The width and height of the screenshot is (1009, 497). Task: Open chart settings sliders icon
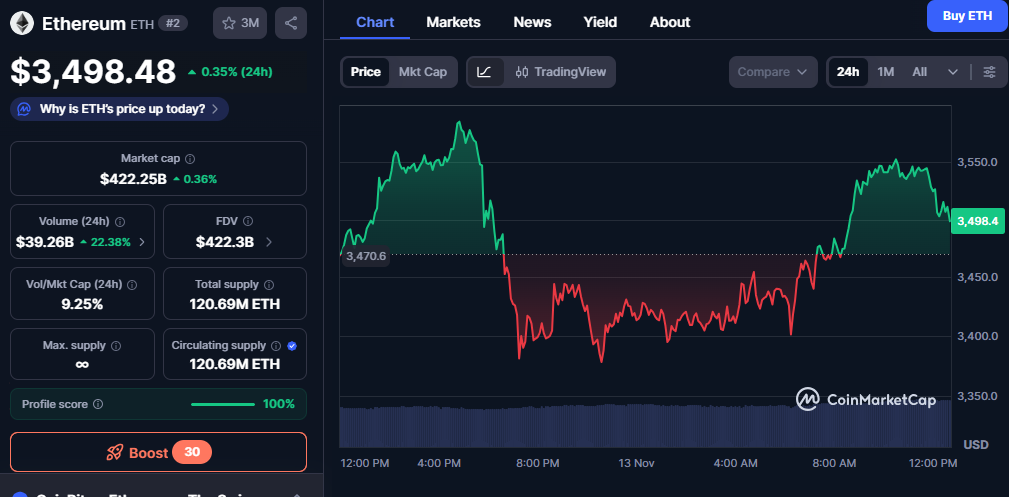click(x=989, y=72)
